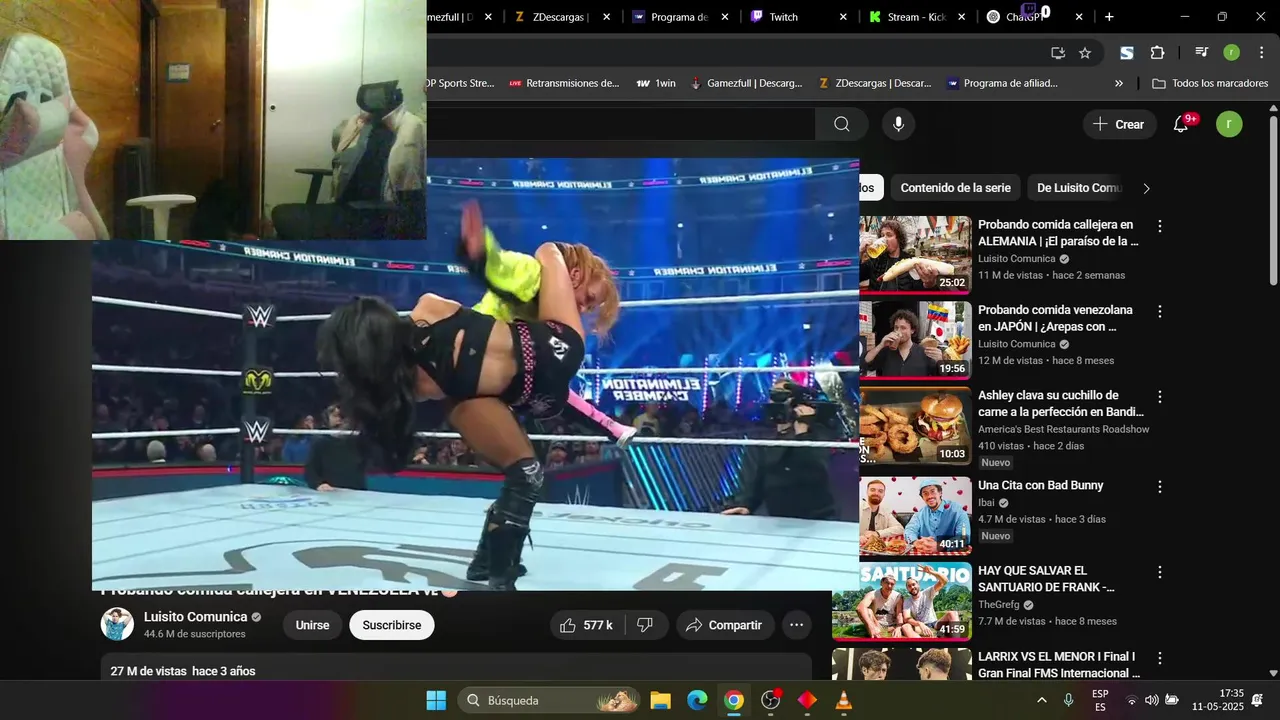
Task: Open Windows Start menu
Action: (437, 700)
